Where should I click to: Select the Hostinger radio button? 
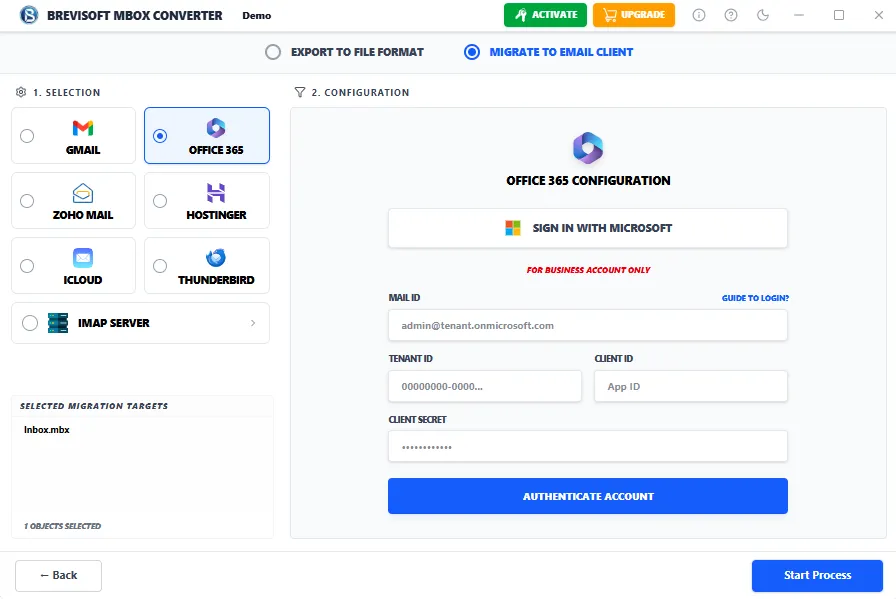(160, 201)
